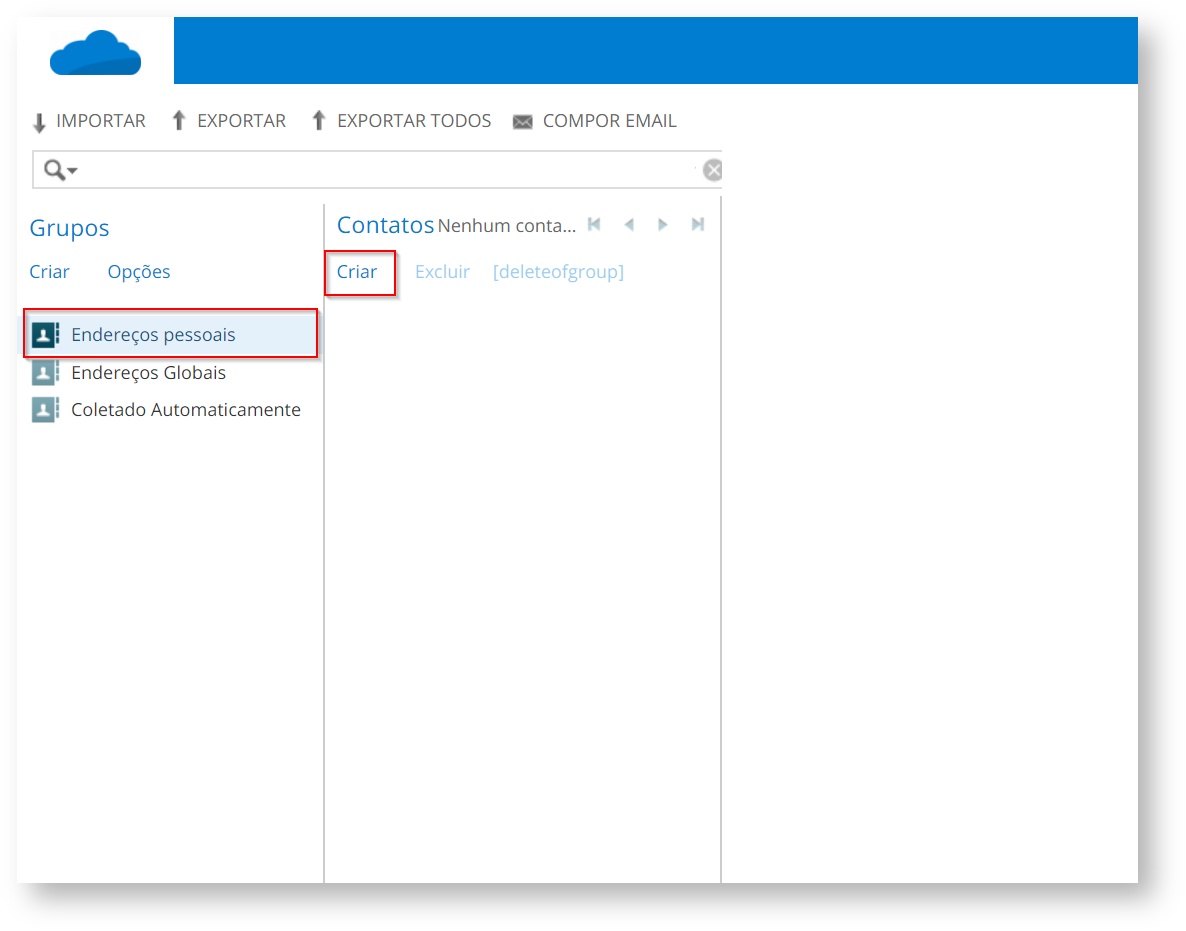
Task: Click the Exportar Todos arrow icon
Action: [x=319, y=121]
